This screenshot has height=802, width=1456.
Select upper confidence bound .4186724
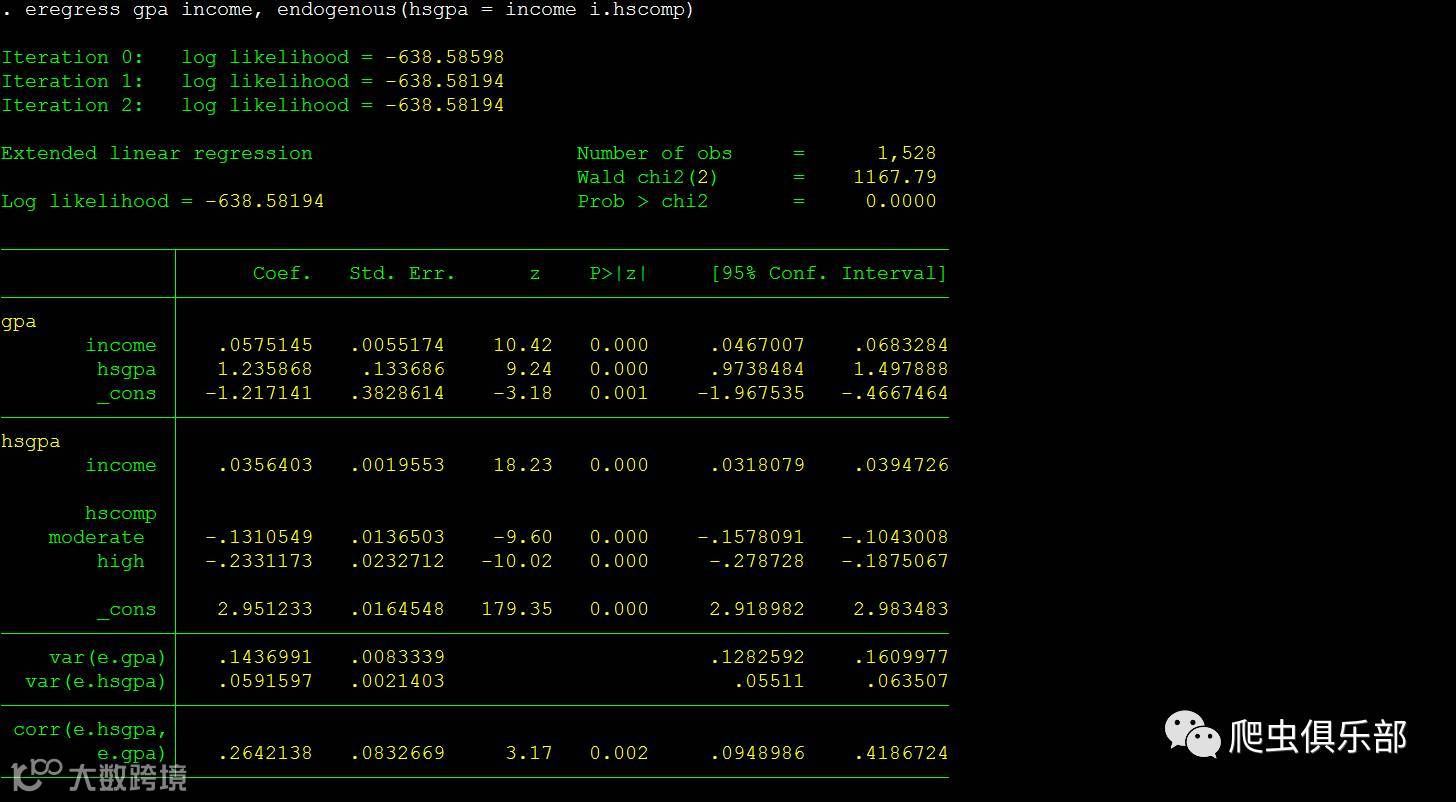901,753
